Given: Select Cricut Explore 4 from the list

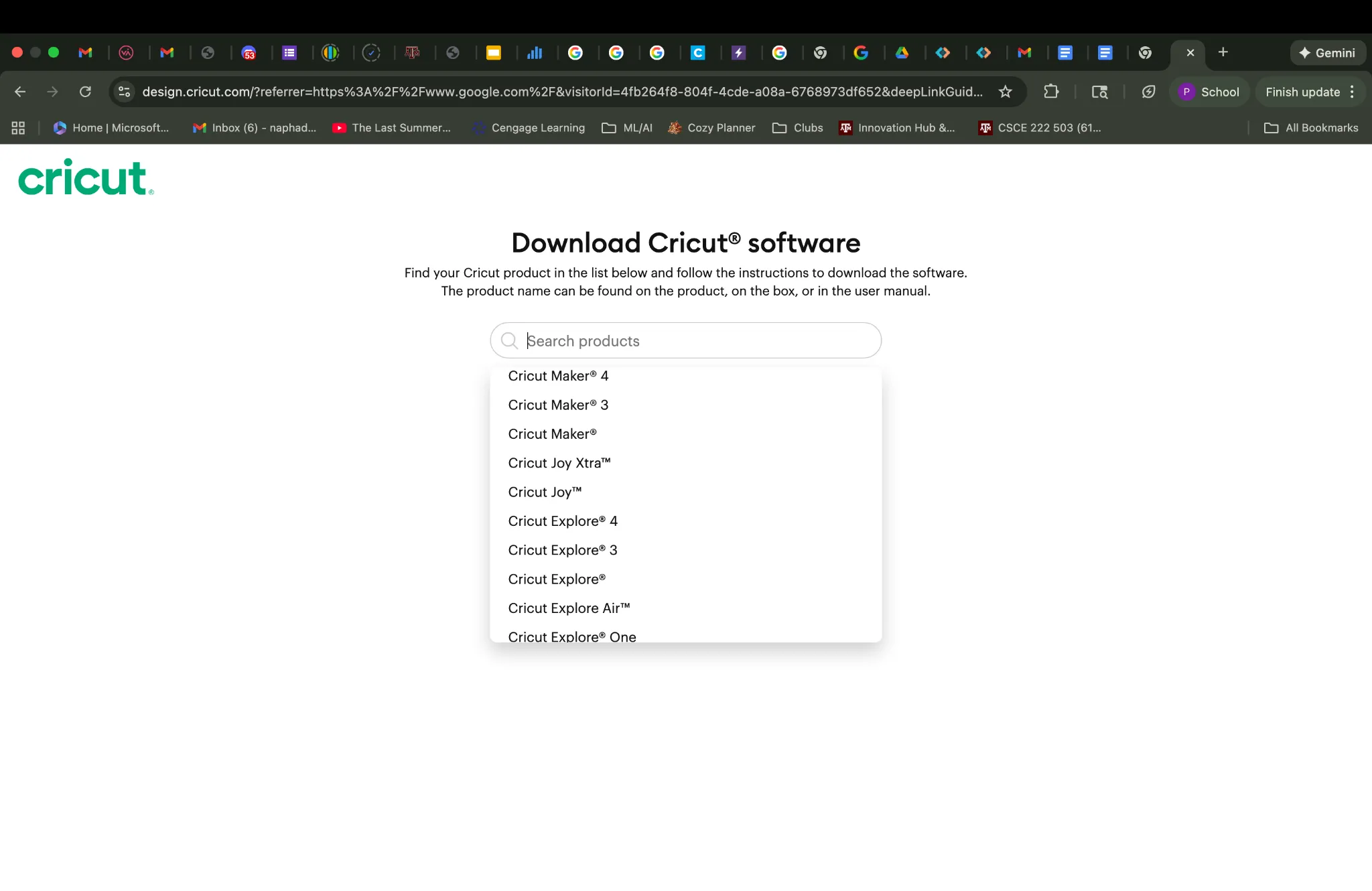Looking at the screenshot, I should [685, 521].
